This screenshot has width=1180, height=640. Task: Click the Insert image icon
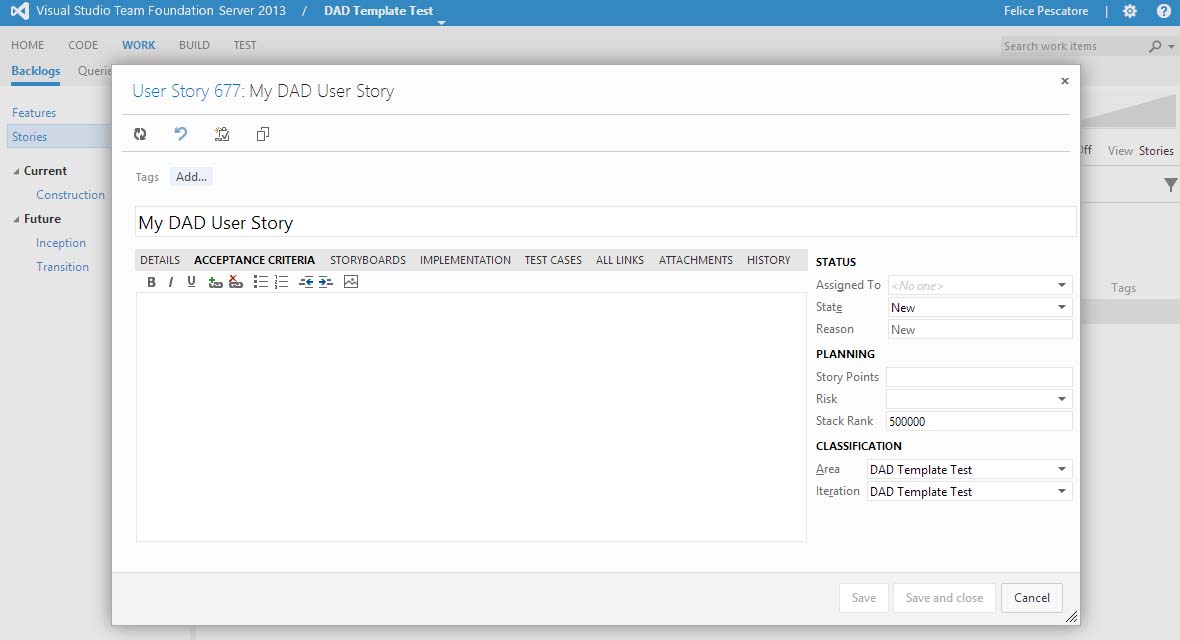(x=351, y=282)
